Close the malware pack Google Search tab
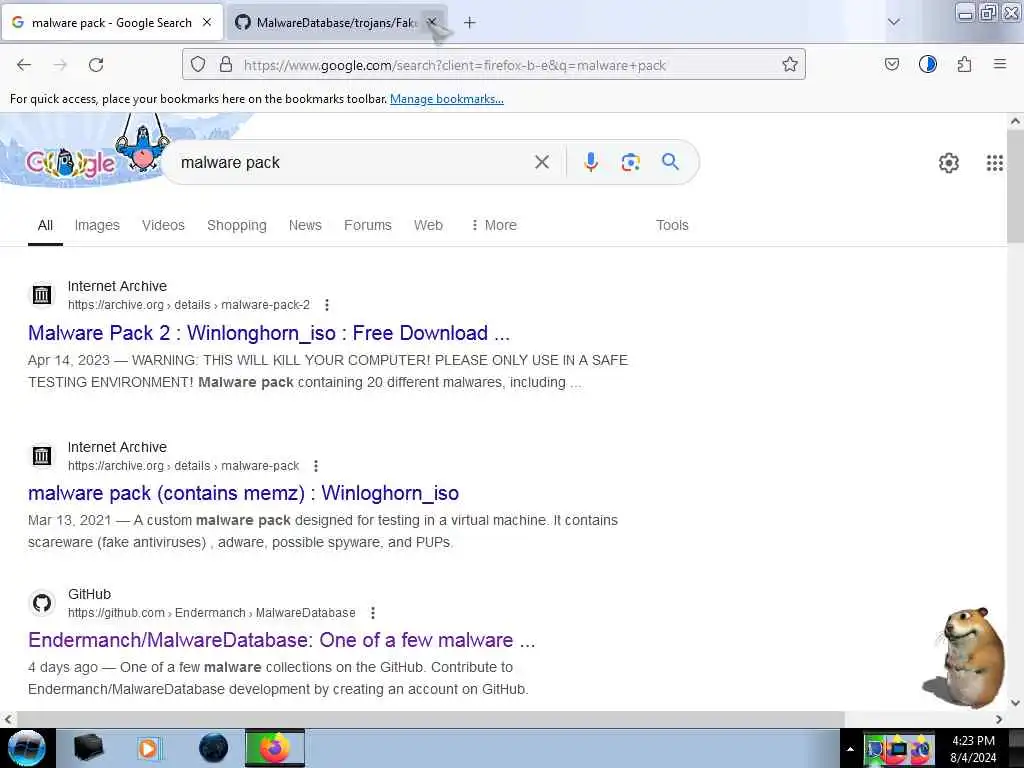The width and height of the screenshot is (1024, 768). tap(207, 22)
